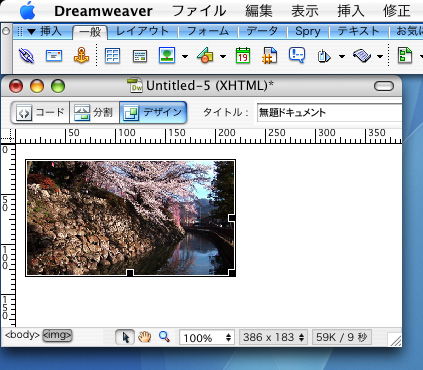Expand the image insert dropdown arrow
This screenshot has width=423, height=370.
tap(185, 56)
